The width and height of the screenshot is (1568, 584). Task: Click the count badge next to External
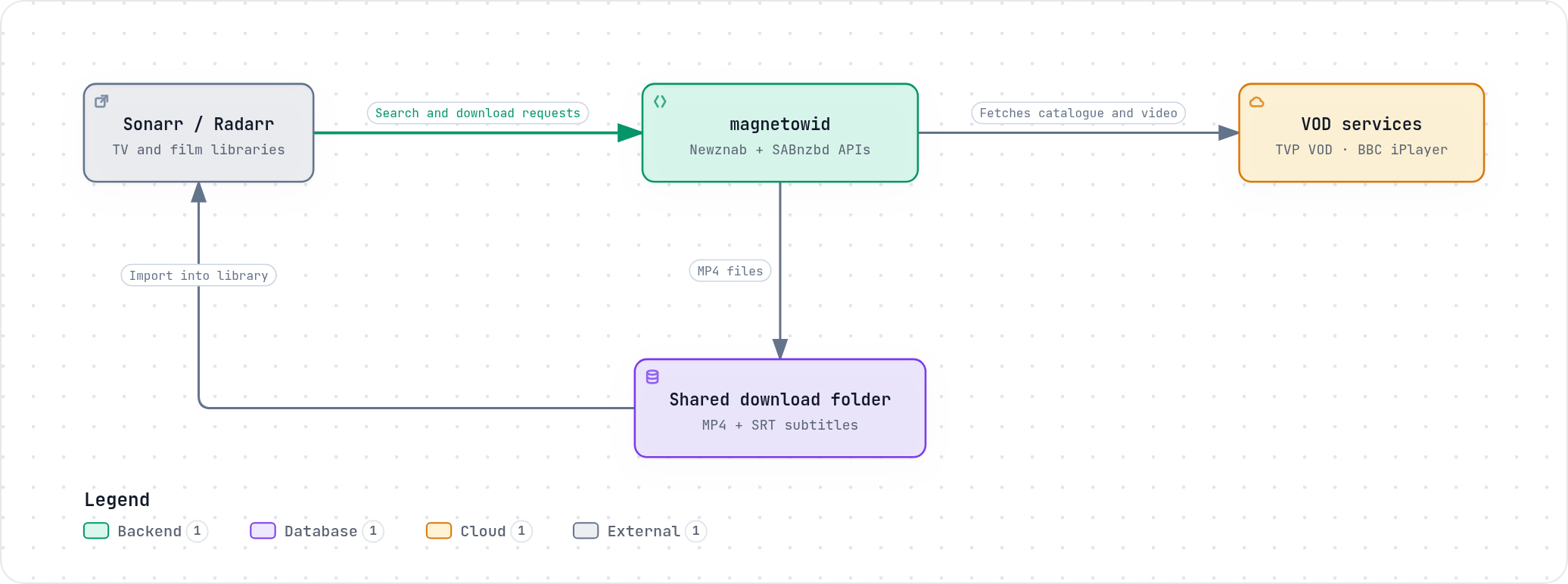(696, 531)
